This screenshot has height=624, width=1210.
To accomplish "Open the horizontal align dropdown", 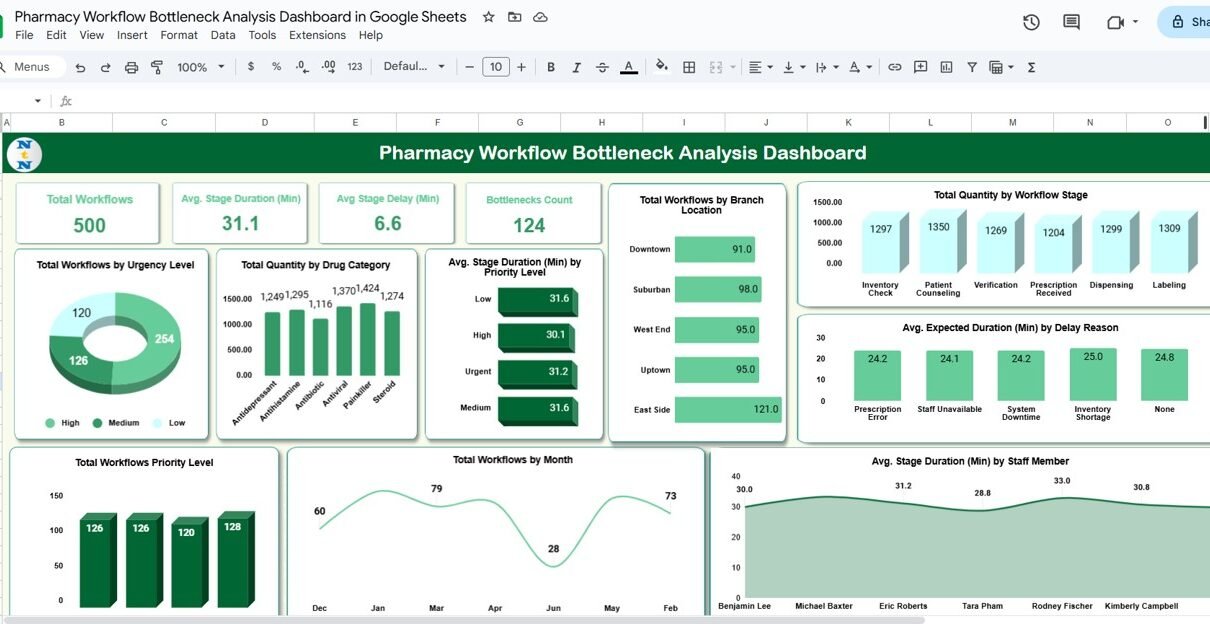I will pos(760,67).
